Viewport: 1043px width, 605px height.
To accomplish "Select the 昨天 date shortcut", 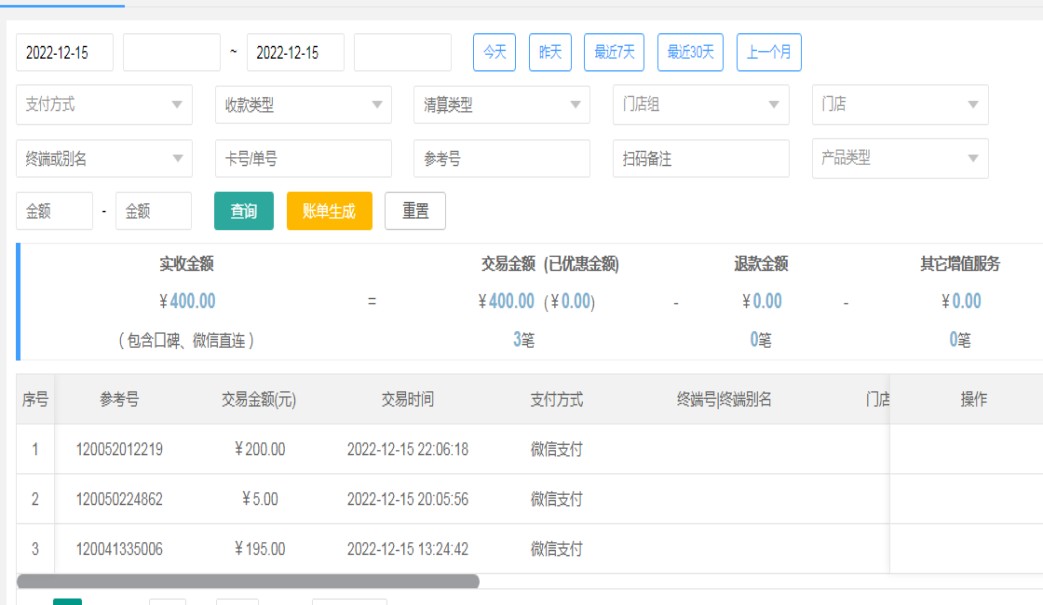I will click(550, 53).
